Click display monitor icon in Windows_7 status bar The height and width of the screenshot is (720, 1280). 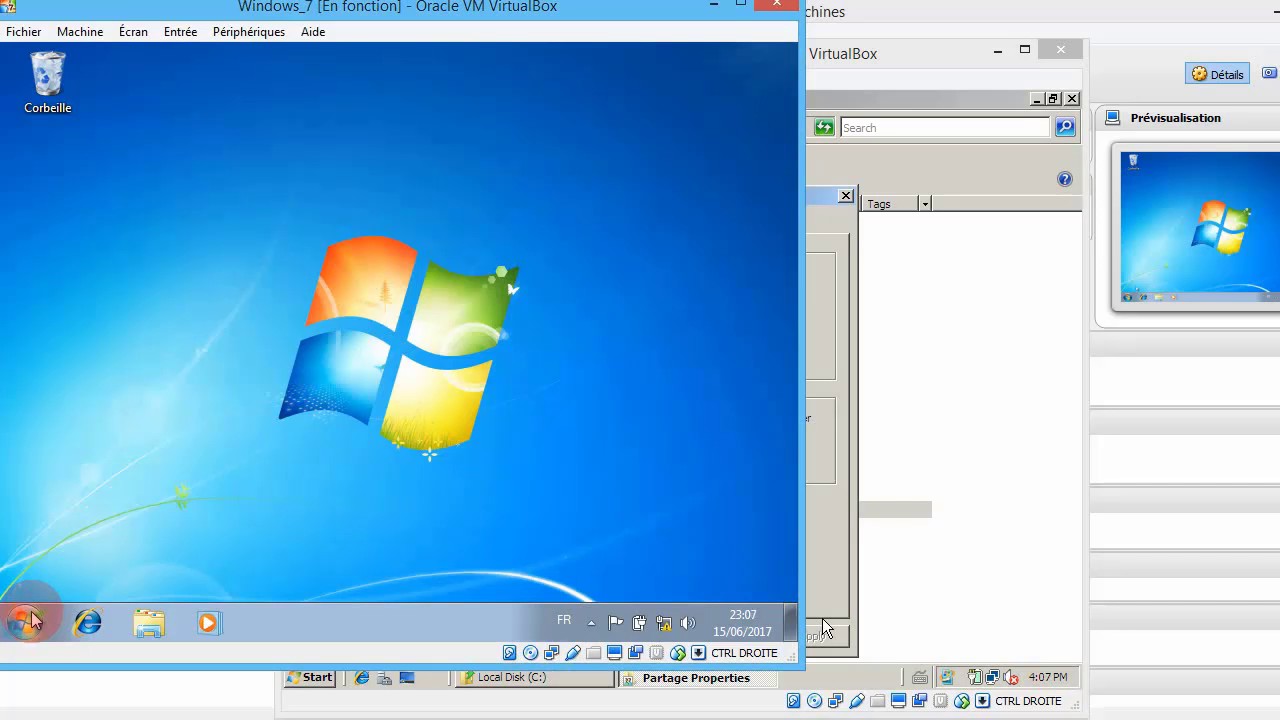coord(614,653)
